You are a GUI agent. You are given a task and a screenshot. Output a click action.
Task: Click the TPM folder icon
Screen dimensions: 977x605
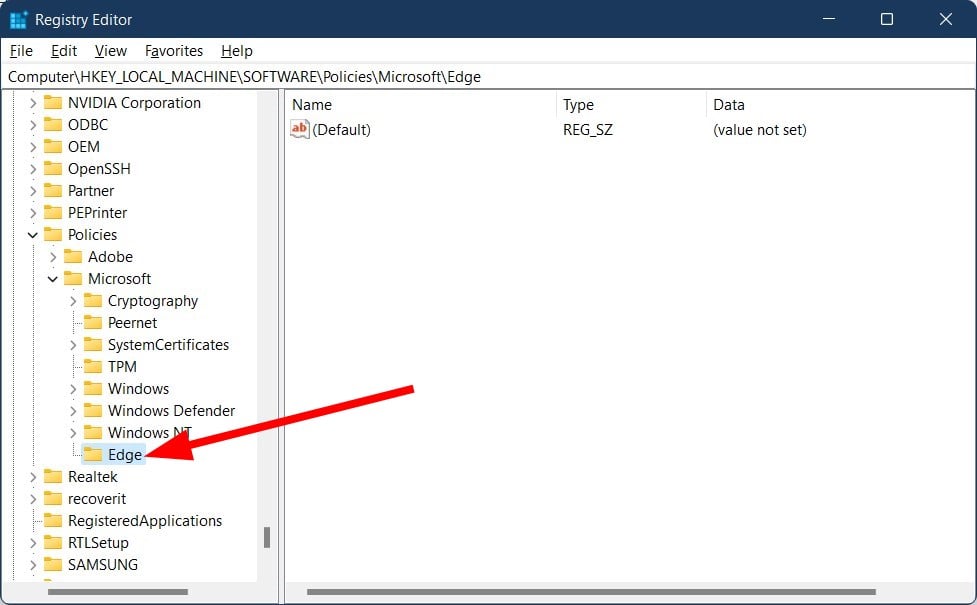coord(93,366)
